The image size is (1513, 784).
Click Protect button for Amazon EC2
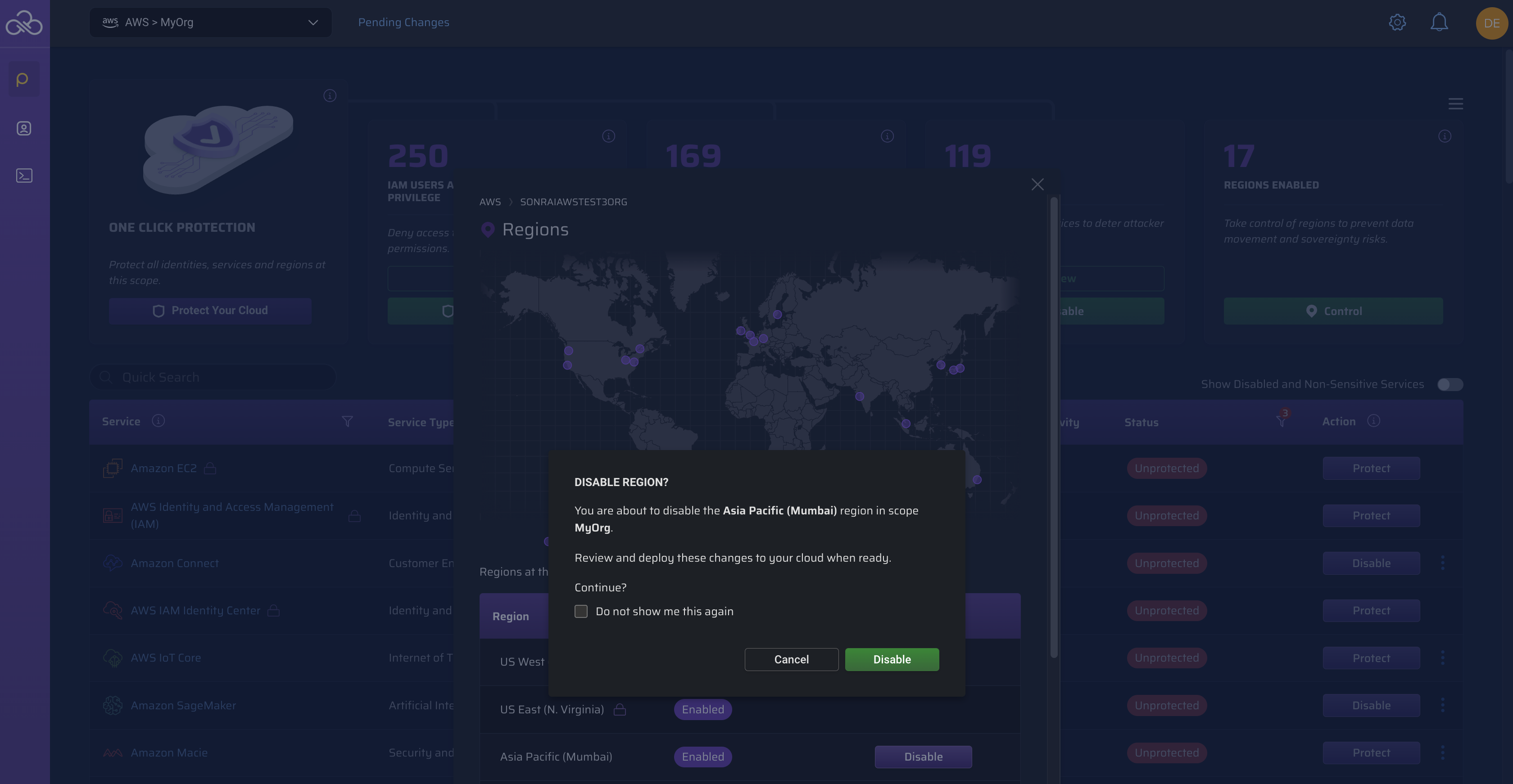tap(1372, 469)
